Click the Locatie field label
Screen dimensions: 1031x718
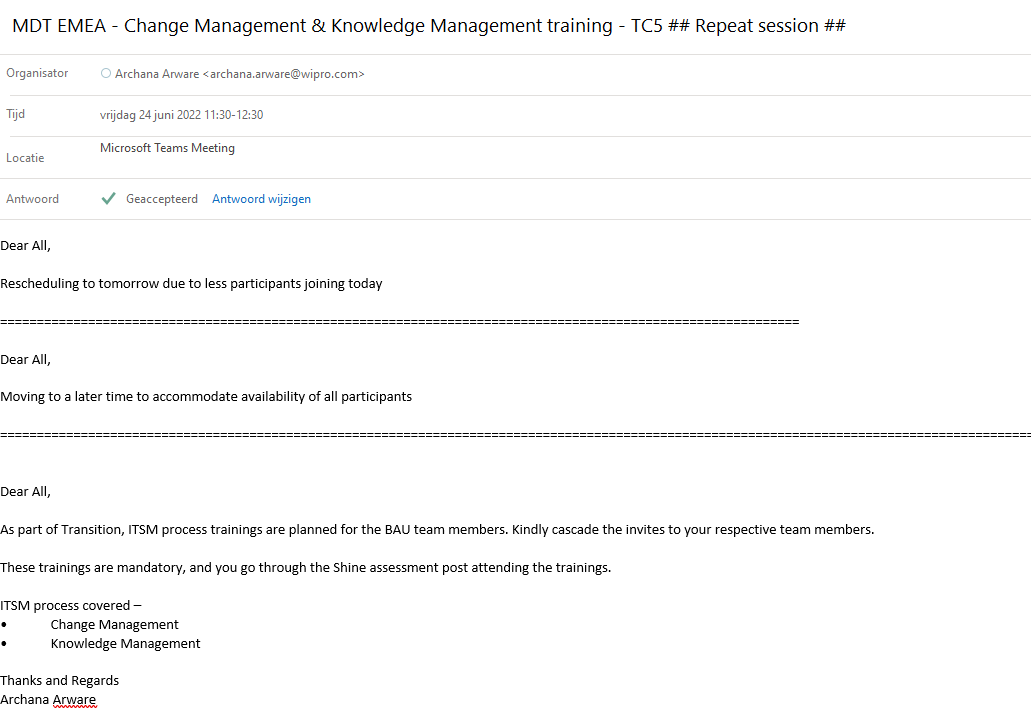pos(25,158)
